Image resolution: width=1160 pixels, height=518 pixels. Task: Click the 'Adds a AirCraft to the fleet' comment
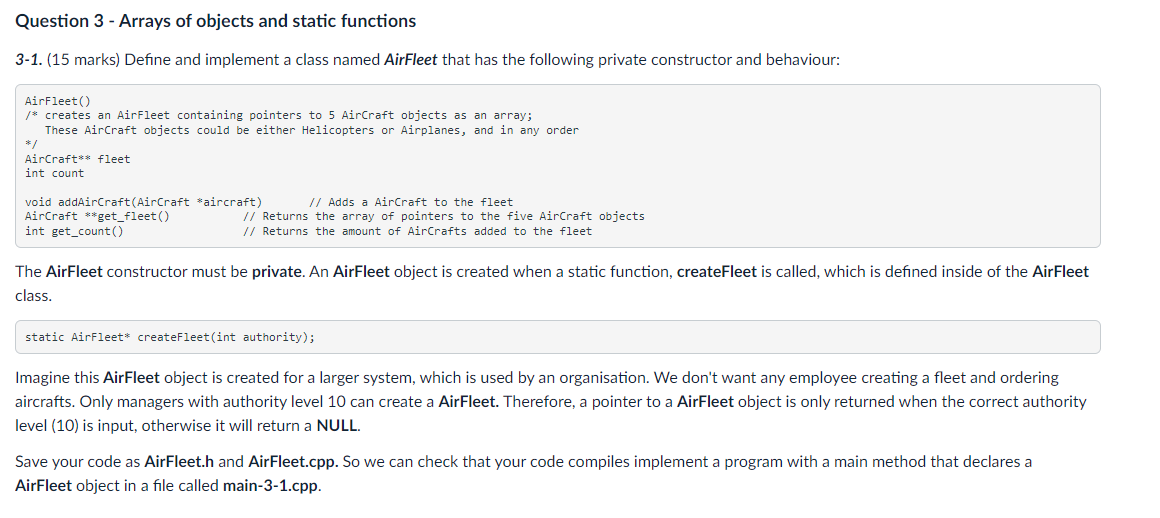coord(411,202)
